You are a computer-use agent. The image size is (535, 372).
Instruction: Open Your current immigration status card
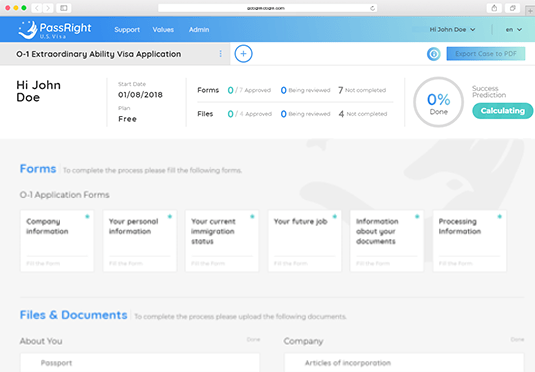222,241
